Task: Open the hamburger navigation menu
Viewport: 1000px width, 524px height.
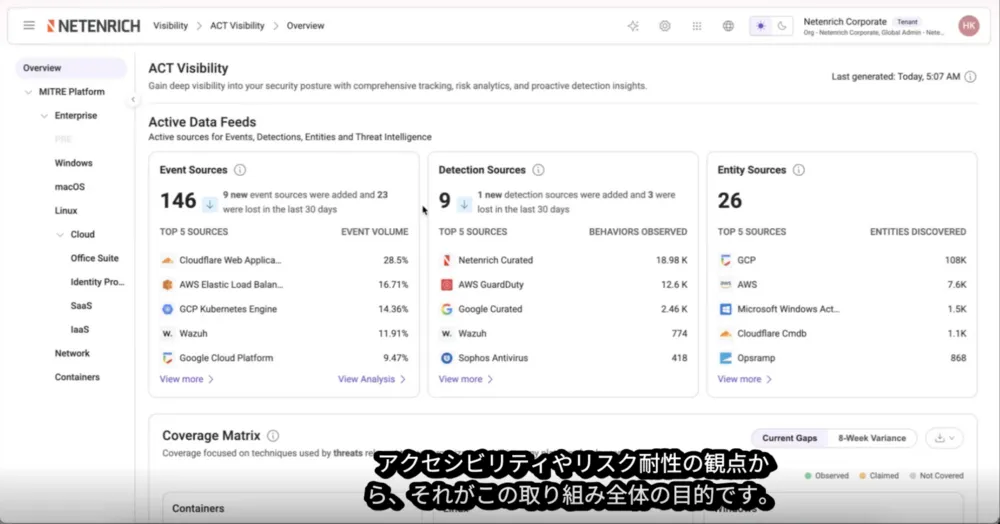Action: click(29, 25)
